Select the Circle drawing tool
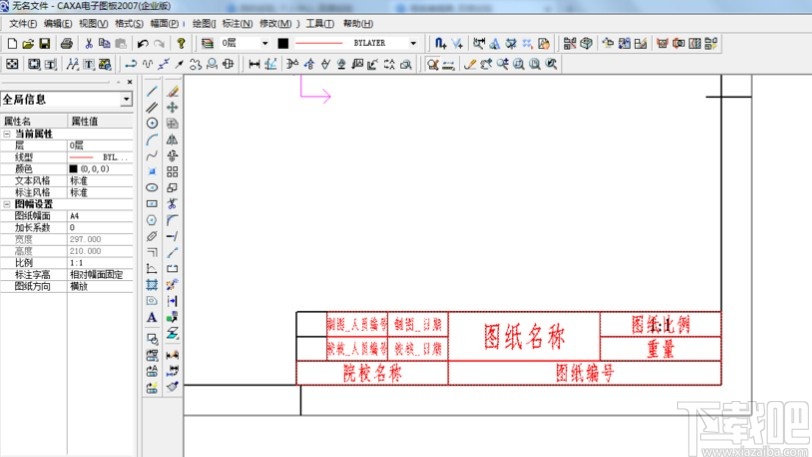Screen dimensions: 812x457 point(152,123)
